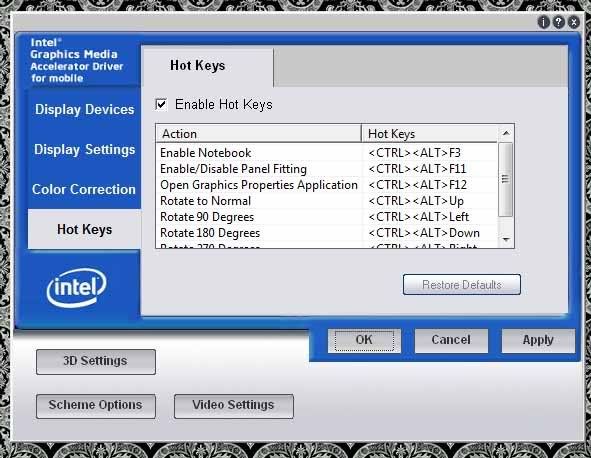Select Enable/Disable Panel Fitting row
The width and height of the screenshot is (591, 458).
pos(326,169)
